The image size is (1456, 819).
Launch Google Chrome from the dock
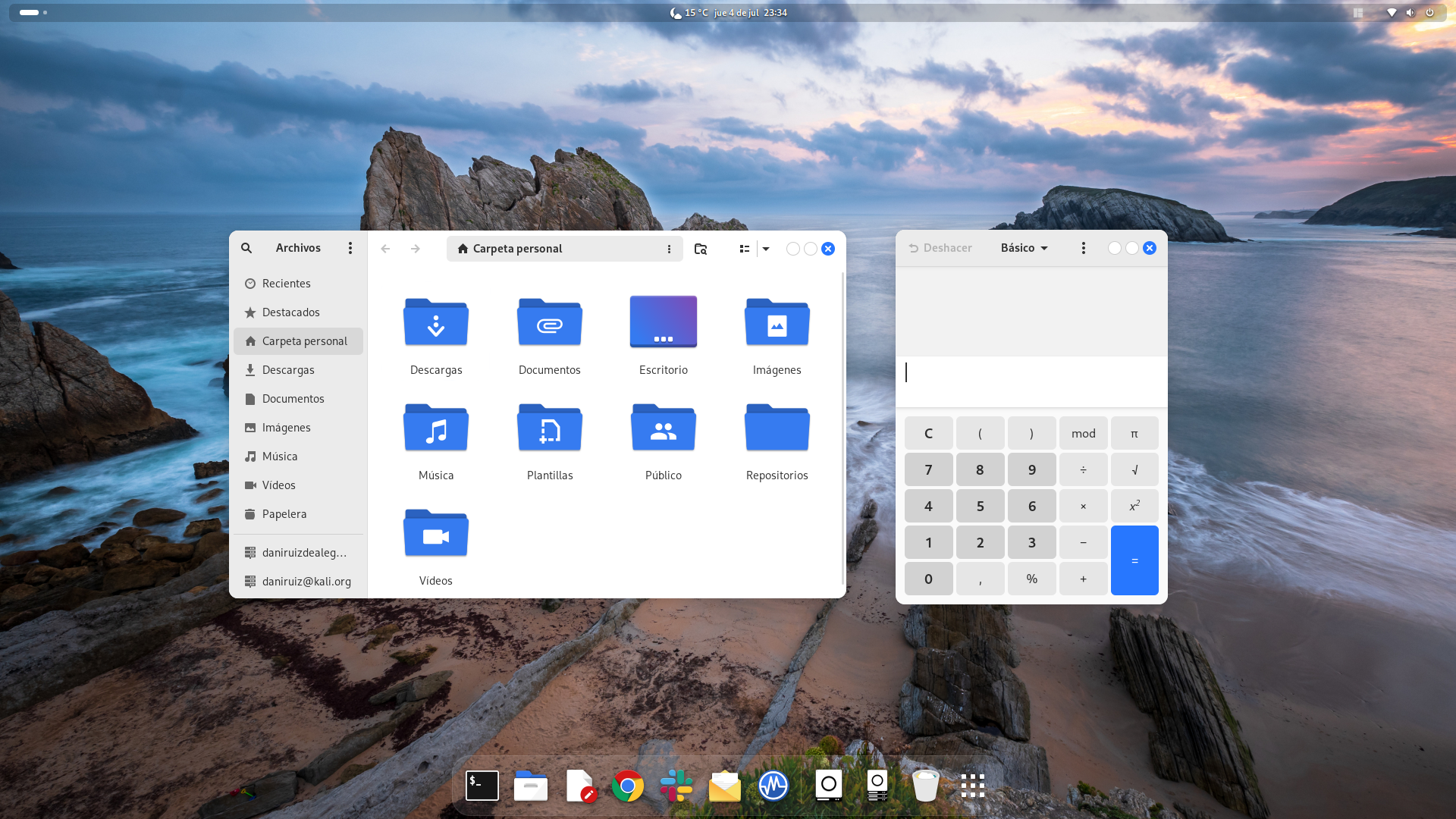[x=628, y=786]
